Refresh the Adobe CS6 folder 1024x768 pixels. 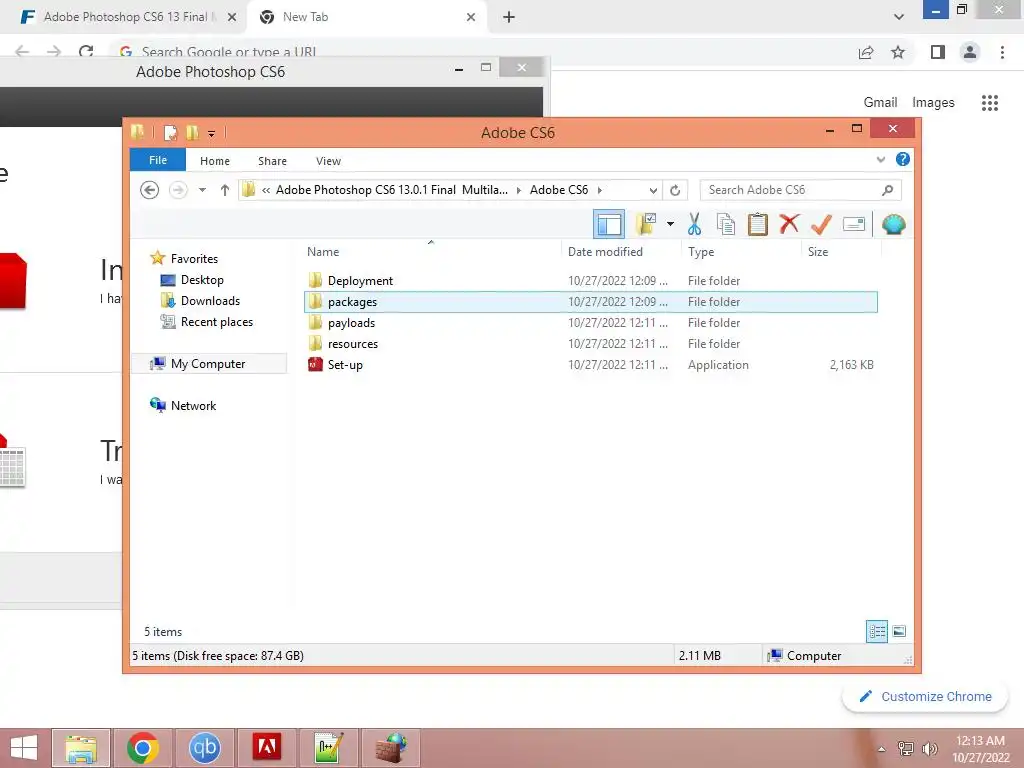coord(675,190)
